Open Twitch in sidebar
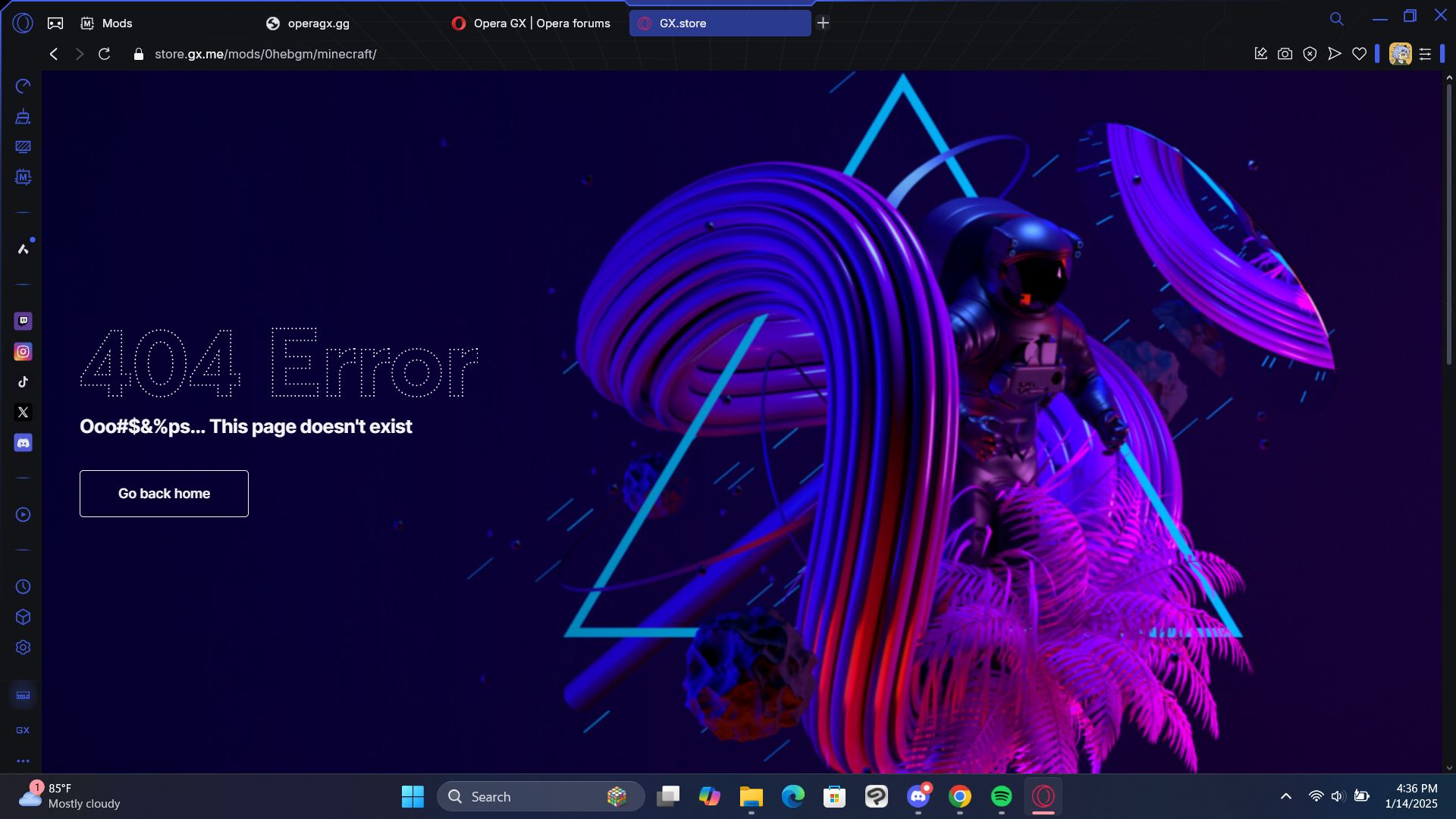Image resolution: width=1456 pixels, height=819 pixels. (x=24, y=322)
